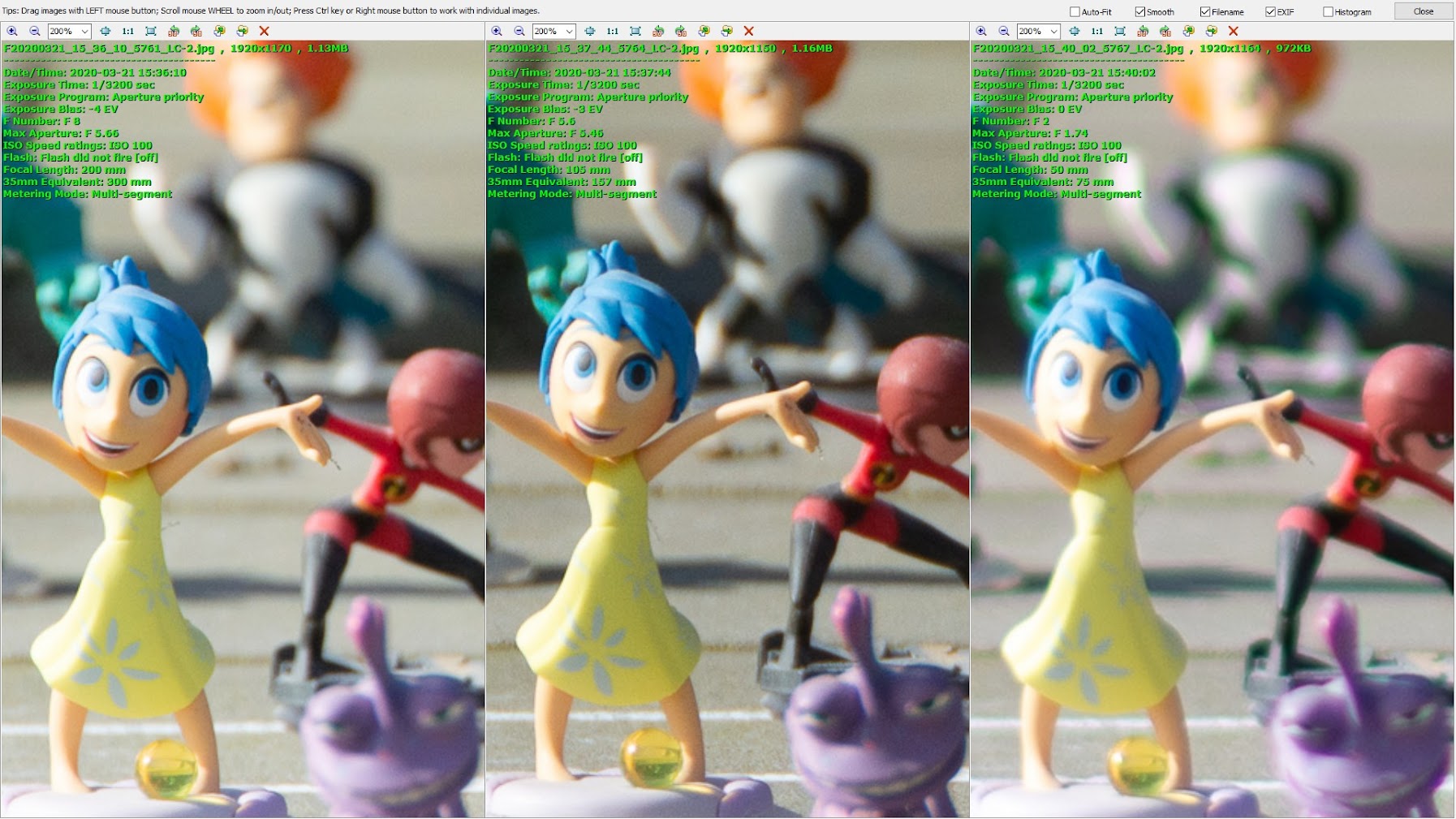Remove the 5764 image with red X

point(748,31)
